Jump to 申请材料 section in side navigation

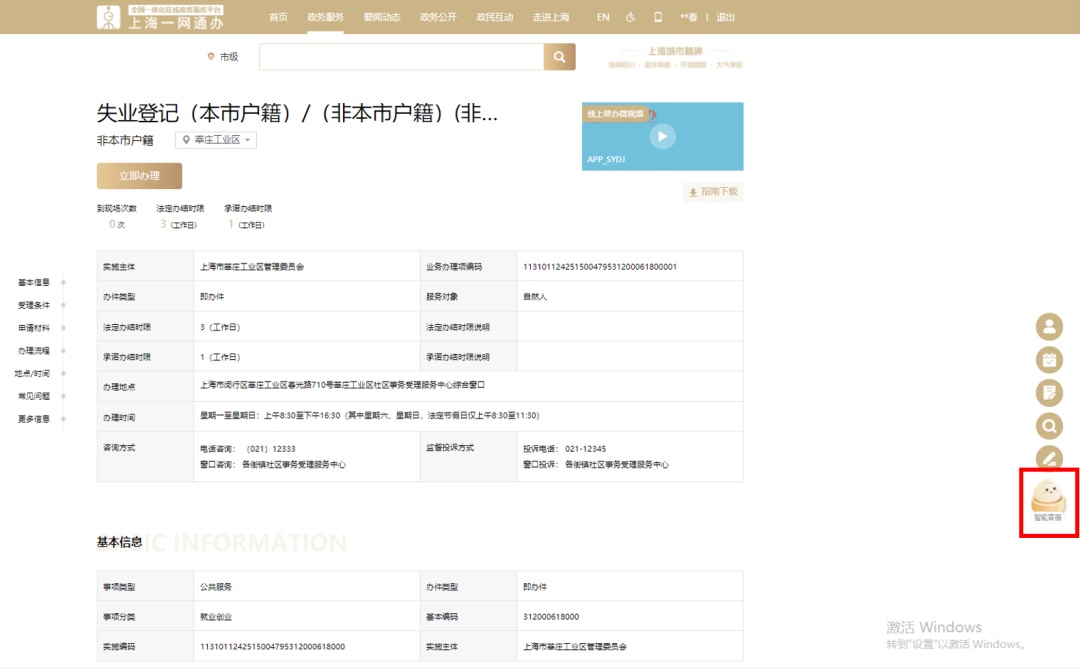click(x=34, y=328)
